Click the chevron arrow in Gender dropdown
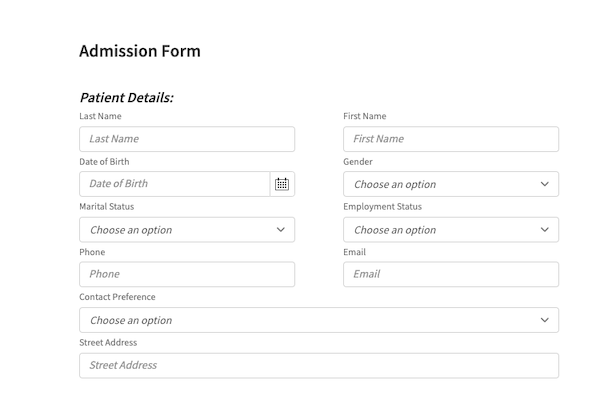This screenshot has width=600, height=400. (545, 184)
